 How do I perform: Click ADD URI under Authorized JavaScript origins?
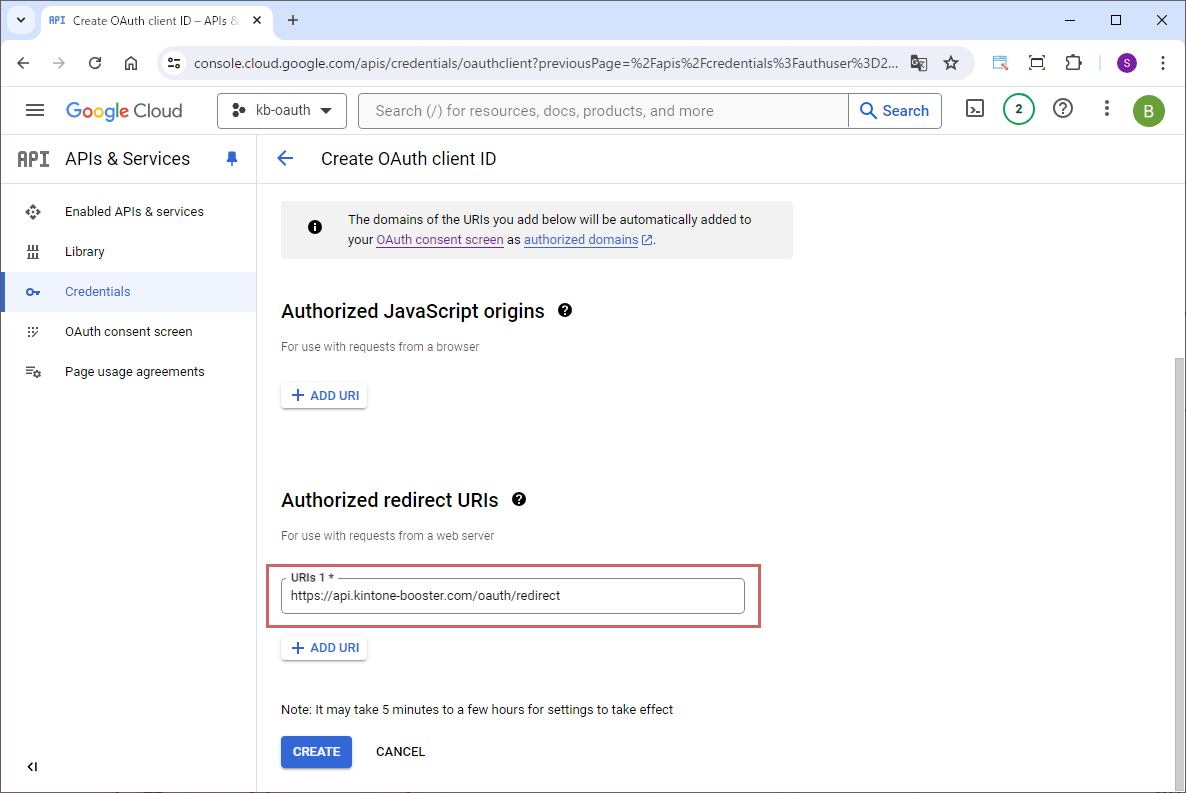324,396
